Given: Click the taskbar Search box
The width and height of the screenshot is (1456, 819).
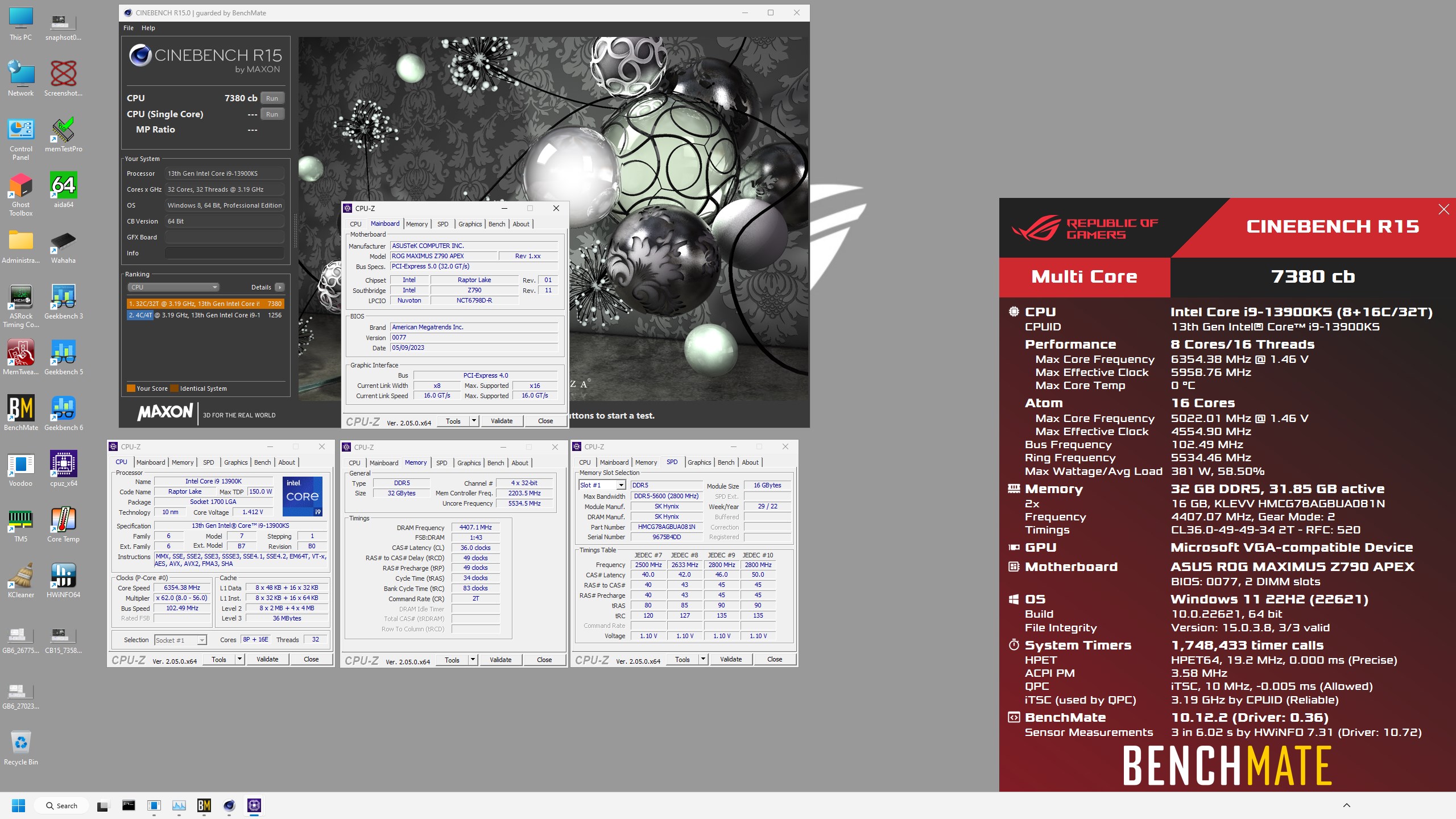Looking at the screenshot, I should [62, 805].
